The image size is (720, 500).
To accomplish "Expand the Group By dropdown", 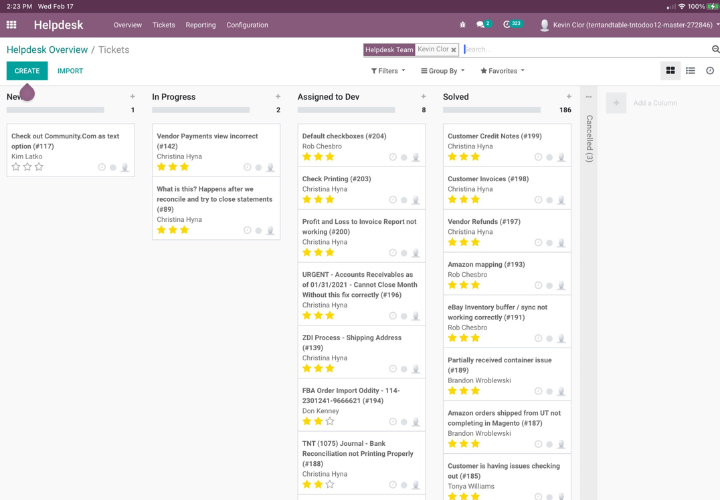I will click(x=442, y=71).
